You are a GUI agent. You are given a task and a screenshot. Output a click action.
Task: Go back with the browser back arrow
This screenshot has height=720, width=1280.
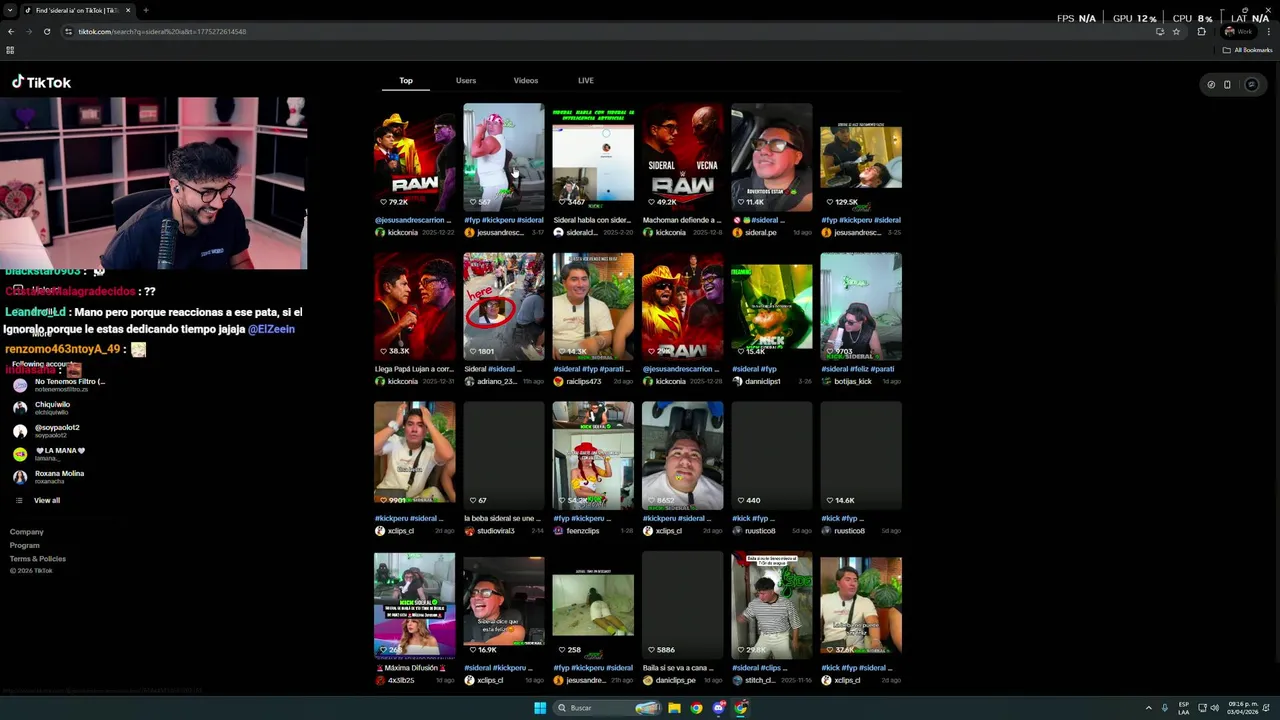pyautogui.click(x=11, y=31)
